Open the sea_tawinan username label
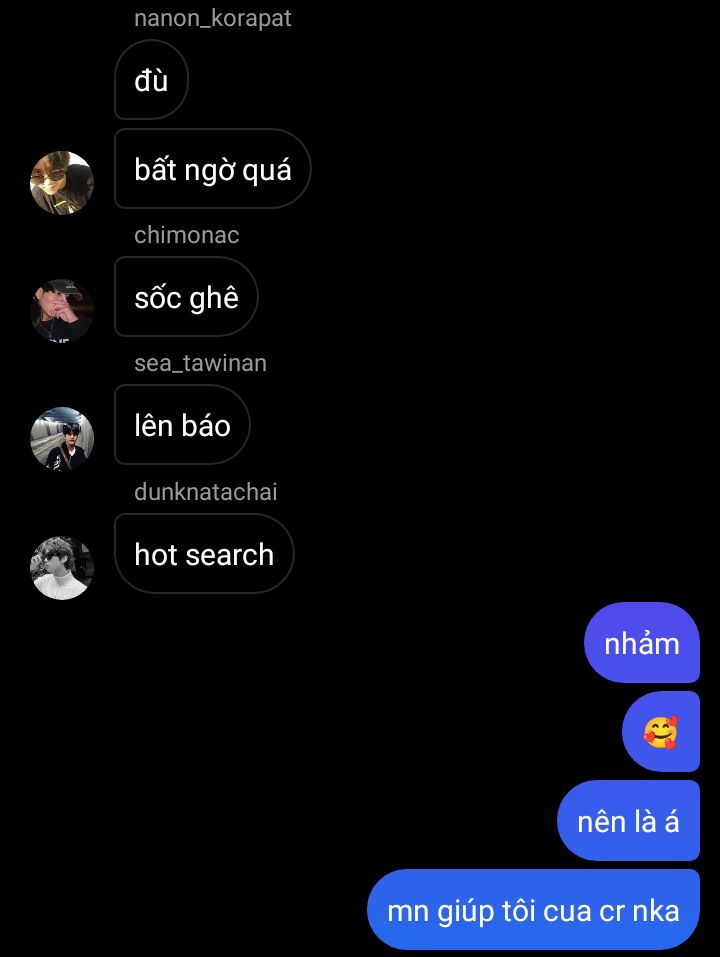Screen dimensions: 720x957 tap(200, 363)
